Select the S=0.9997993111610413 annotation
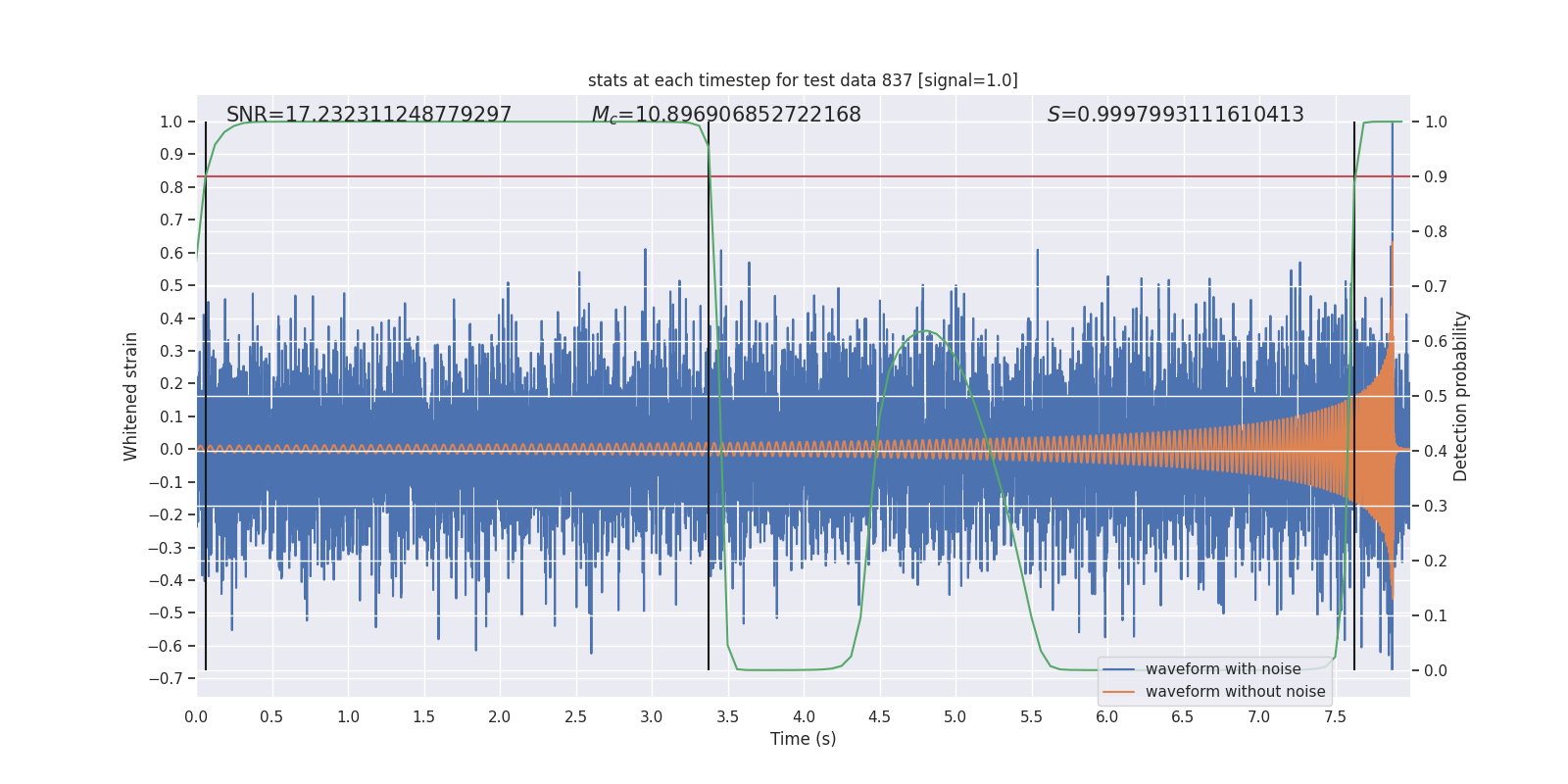 pyautogui.click(x=1176, y=115)
